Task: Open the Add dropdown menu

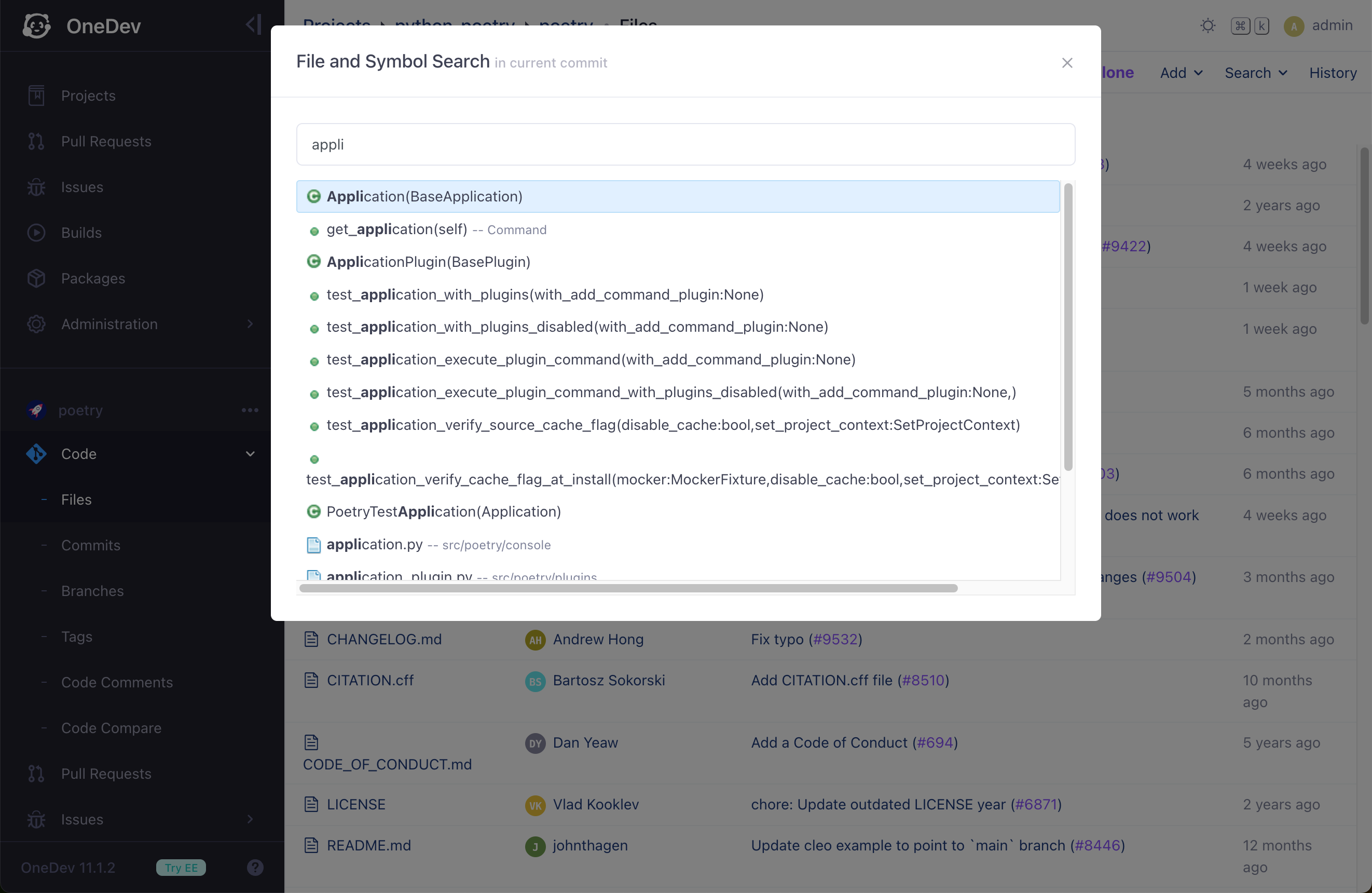Action: point(1179,73)
